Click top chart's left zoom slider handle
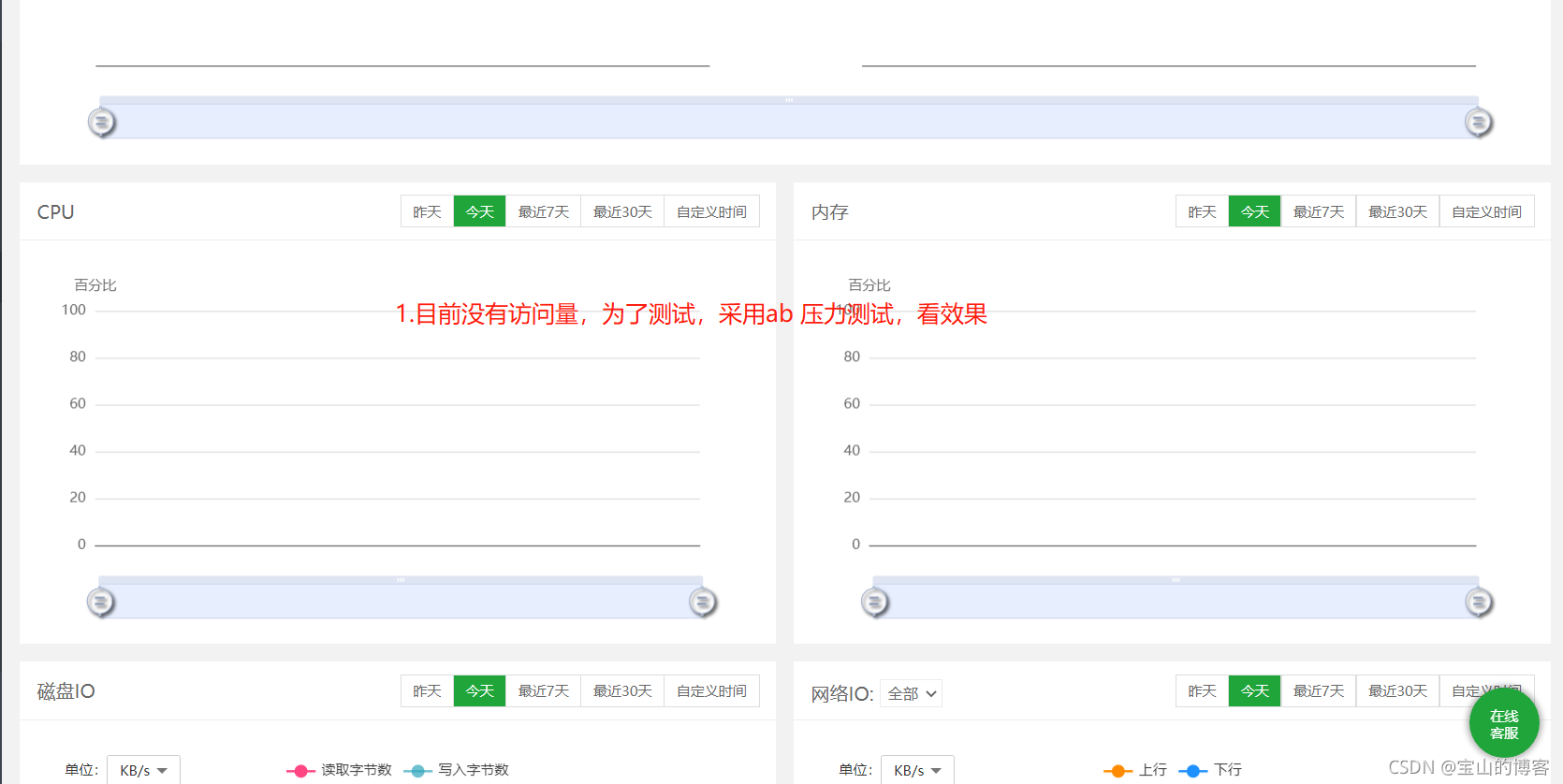Image resolution: width=1563 pixels, height=784 pixels. click(102, 122)
